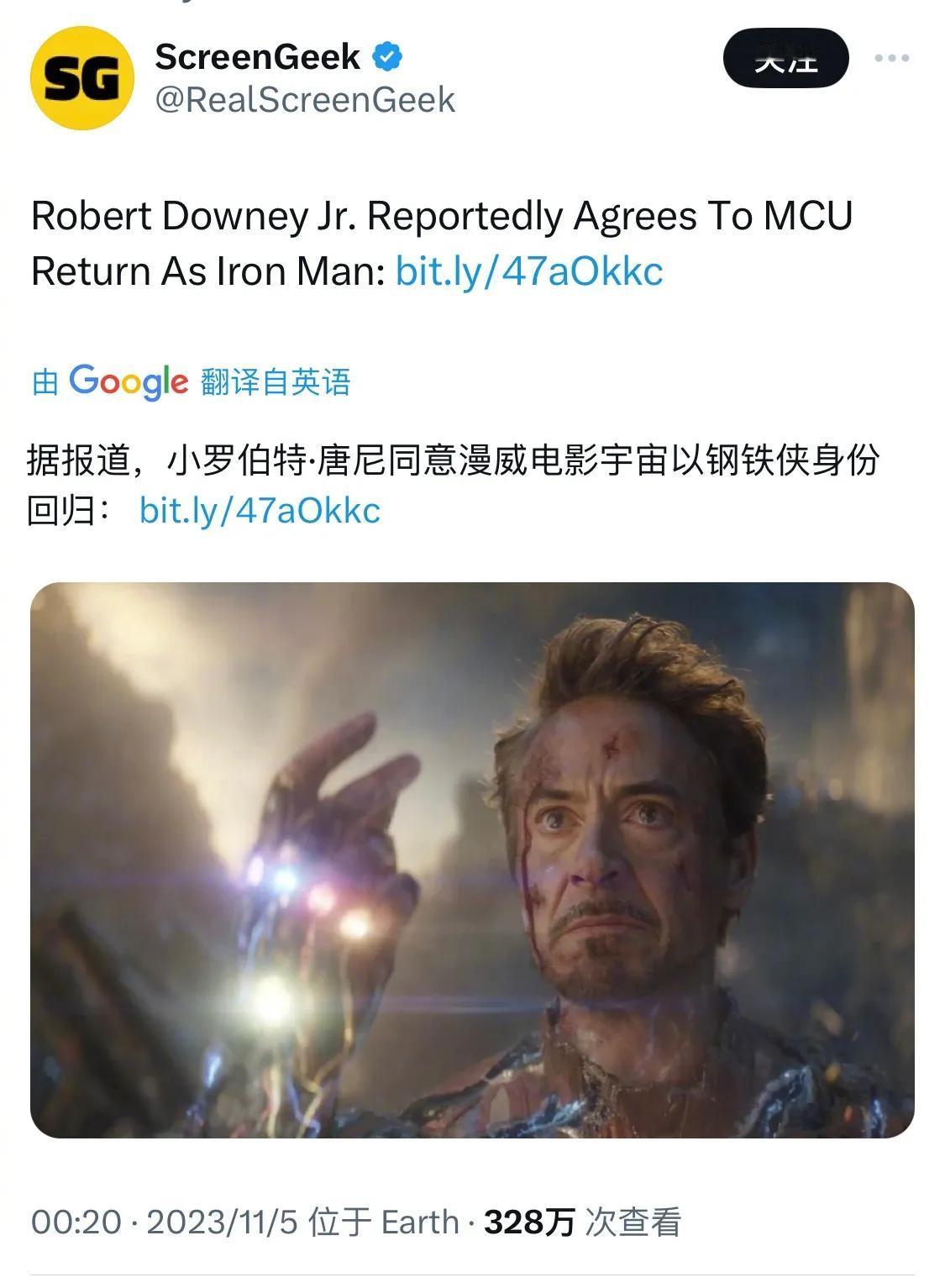Viewport: 945px width, 1288px height.
Task: Open bit.ly/47aOkkc link in English tweet
Action: pyautogui.click(x=529, y=271)
